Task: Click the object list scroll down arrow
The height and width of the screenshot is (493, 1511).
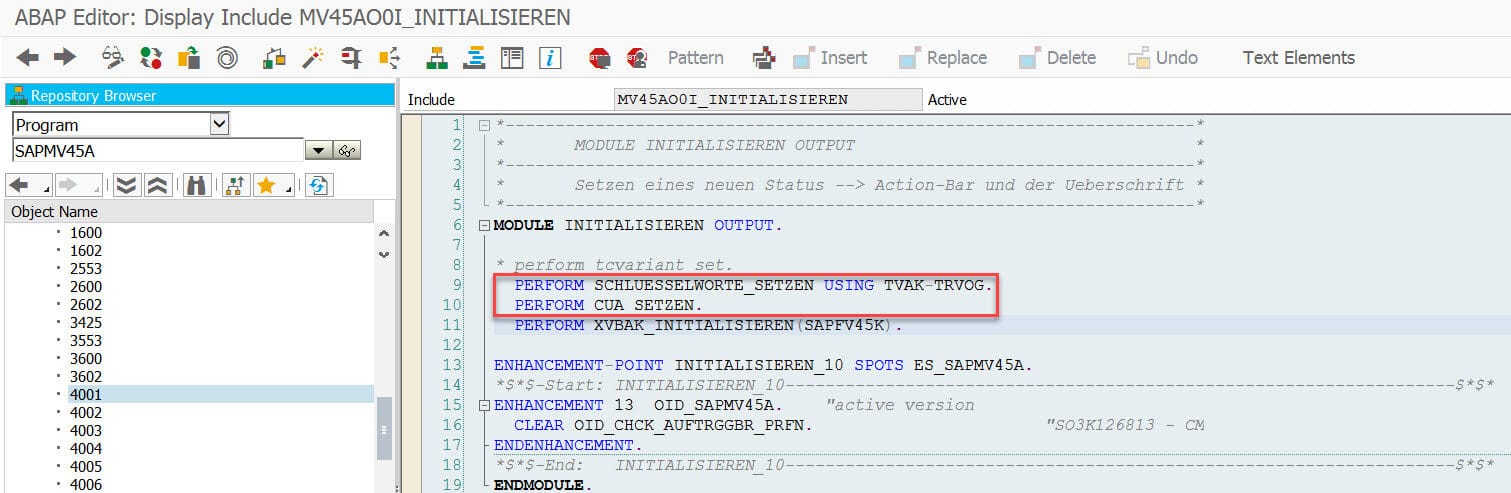Action: [384, 255]
